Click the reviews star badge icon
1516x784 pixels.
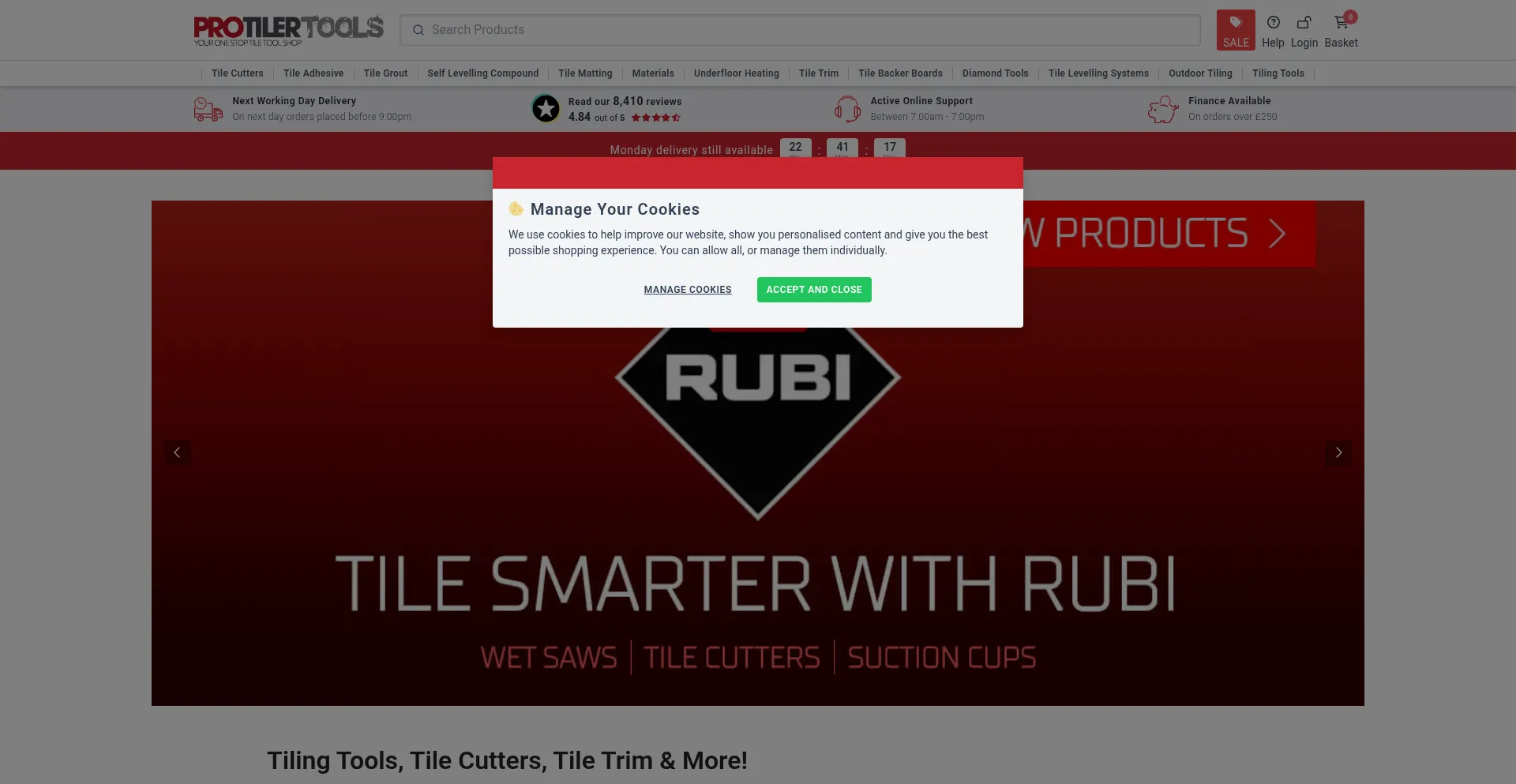tap(546, 109)
